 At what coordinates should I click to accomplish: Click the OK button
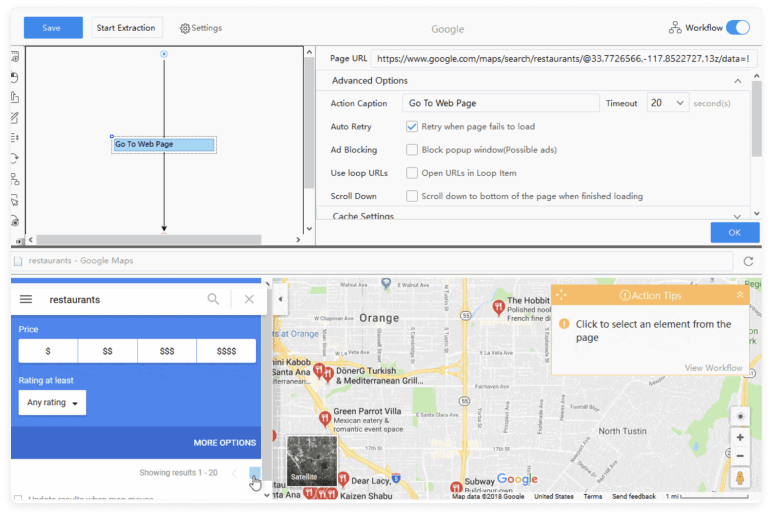[735, 232]
